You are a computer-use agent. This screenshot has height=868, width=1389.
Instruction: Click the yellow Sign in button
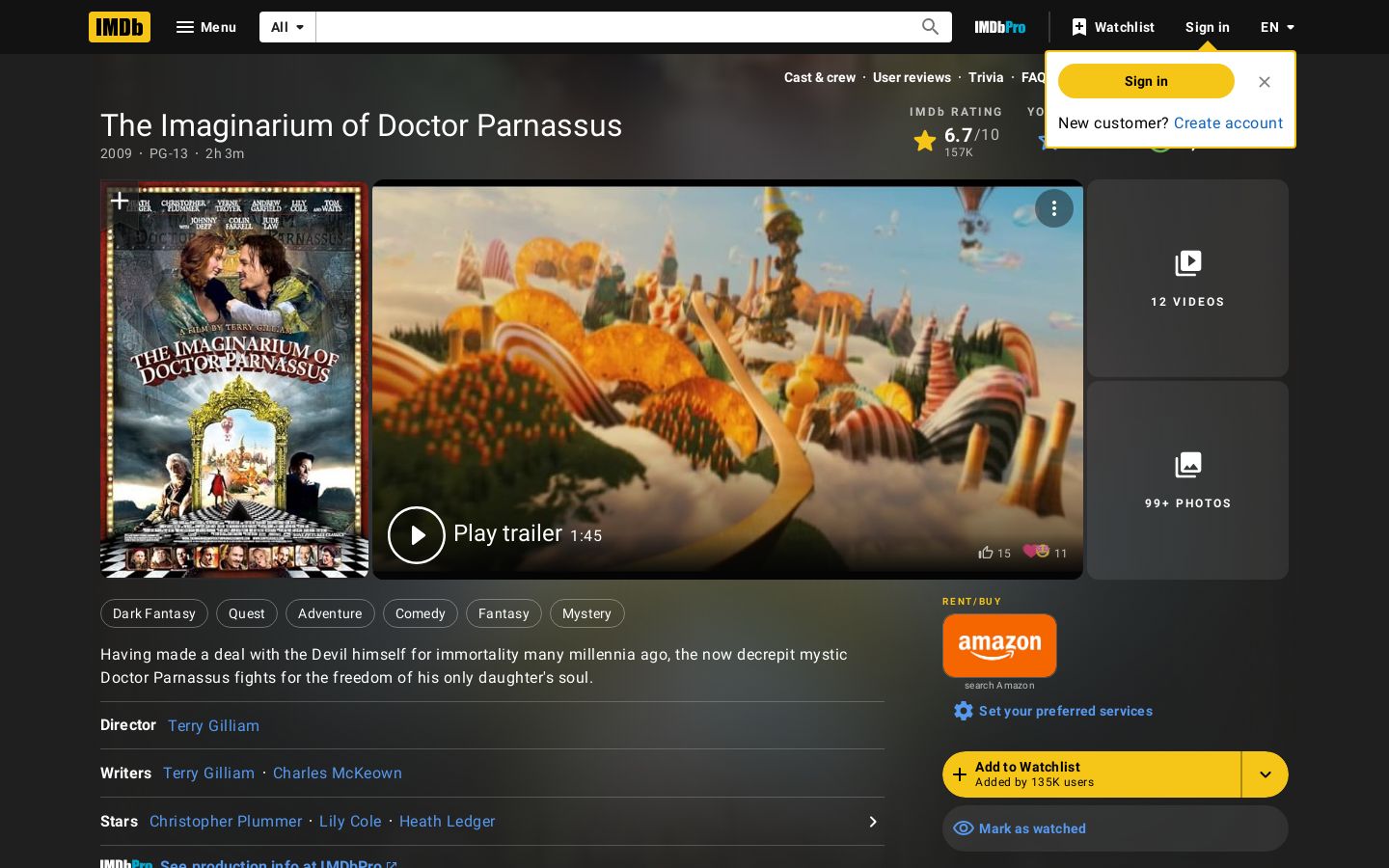pos(1146,81)
